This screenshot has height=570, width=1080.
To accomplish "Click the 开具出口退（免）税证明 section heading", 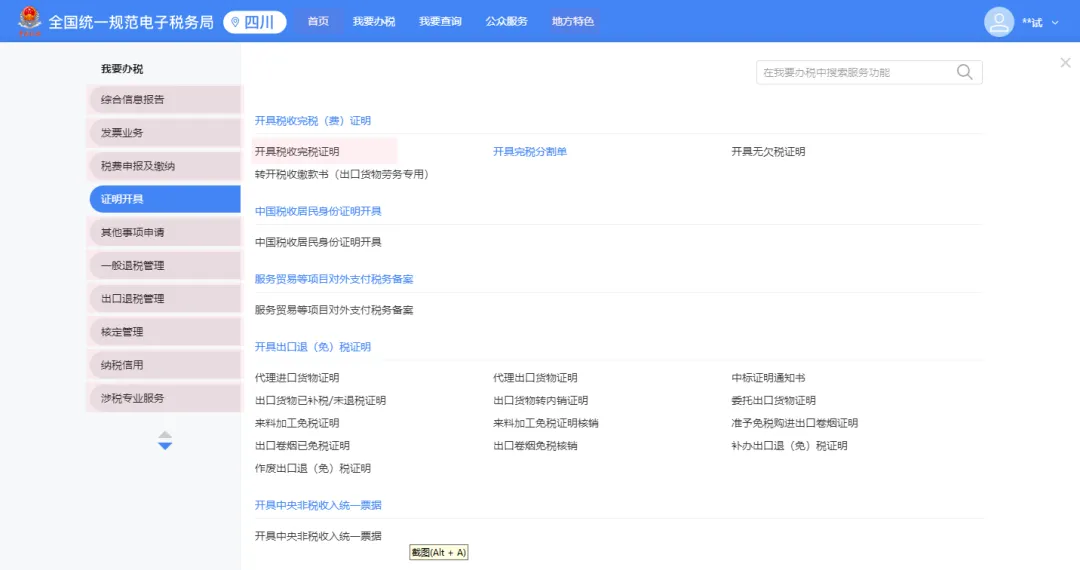I will (x=313, y=346).
